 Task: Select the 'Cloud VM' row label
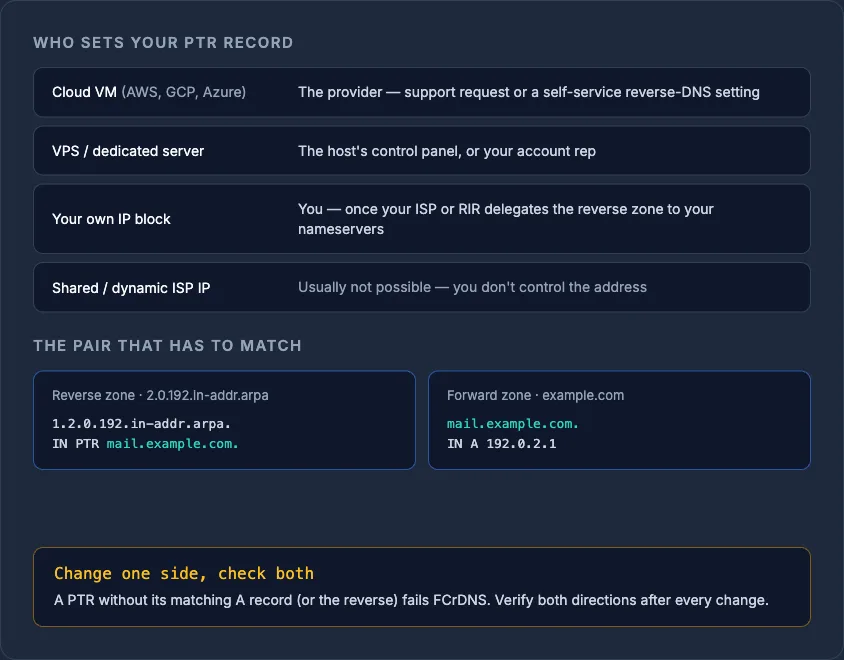pyautogui.click(x=85, y=92)
